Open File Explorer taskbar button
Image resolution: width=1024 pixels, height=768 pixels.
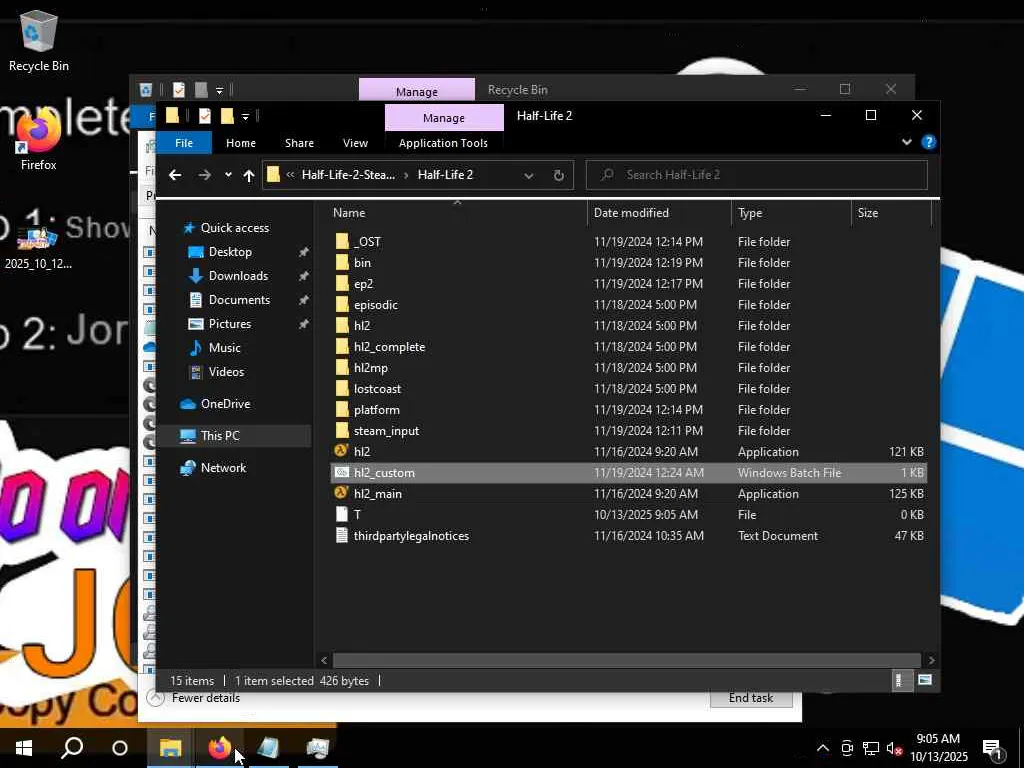(171, 748)
